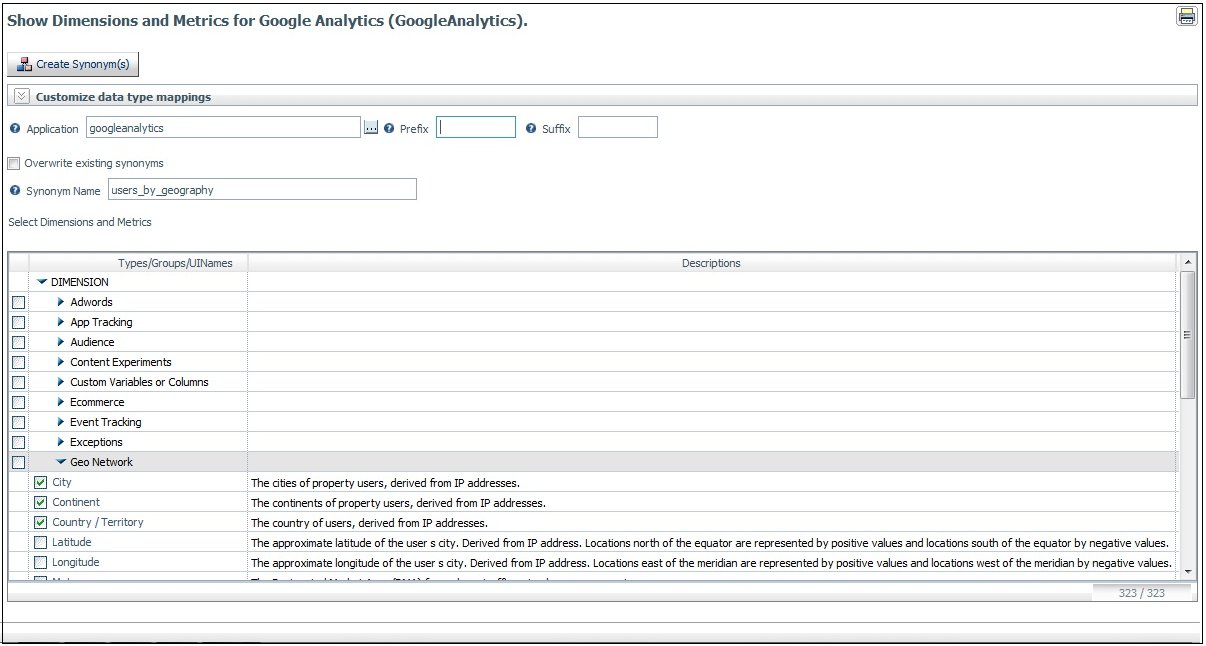1206x646 pixels.
Task: Click the help icon beside Synonym Name
Action: click(x=15, y=190)
